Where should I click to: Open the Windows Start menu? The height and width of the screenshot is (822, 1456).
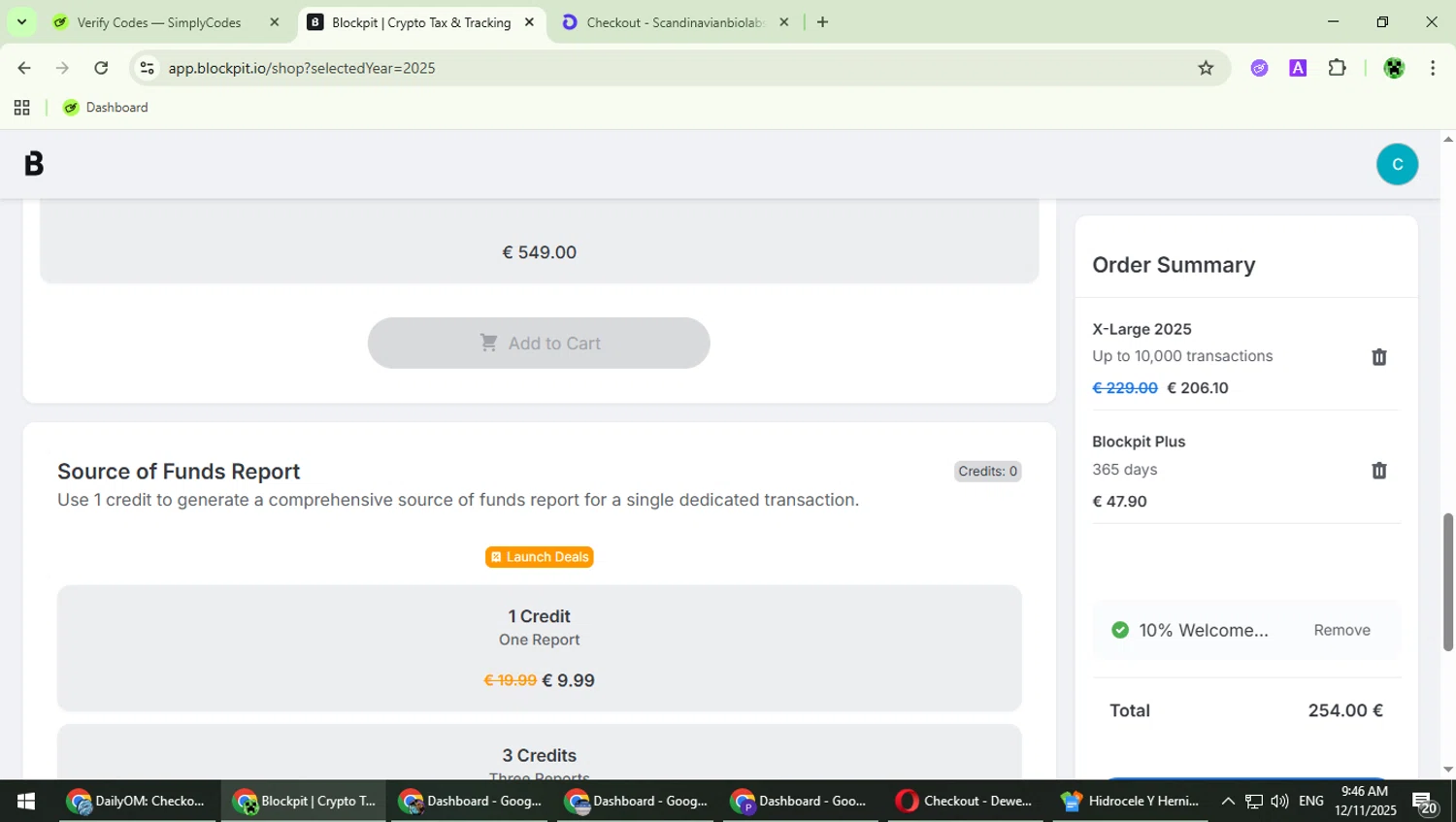pos(26,801)
